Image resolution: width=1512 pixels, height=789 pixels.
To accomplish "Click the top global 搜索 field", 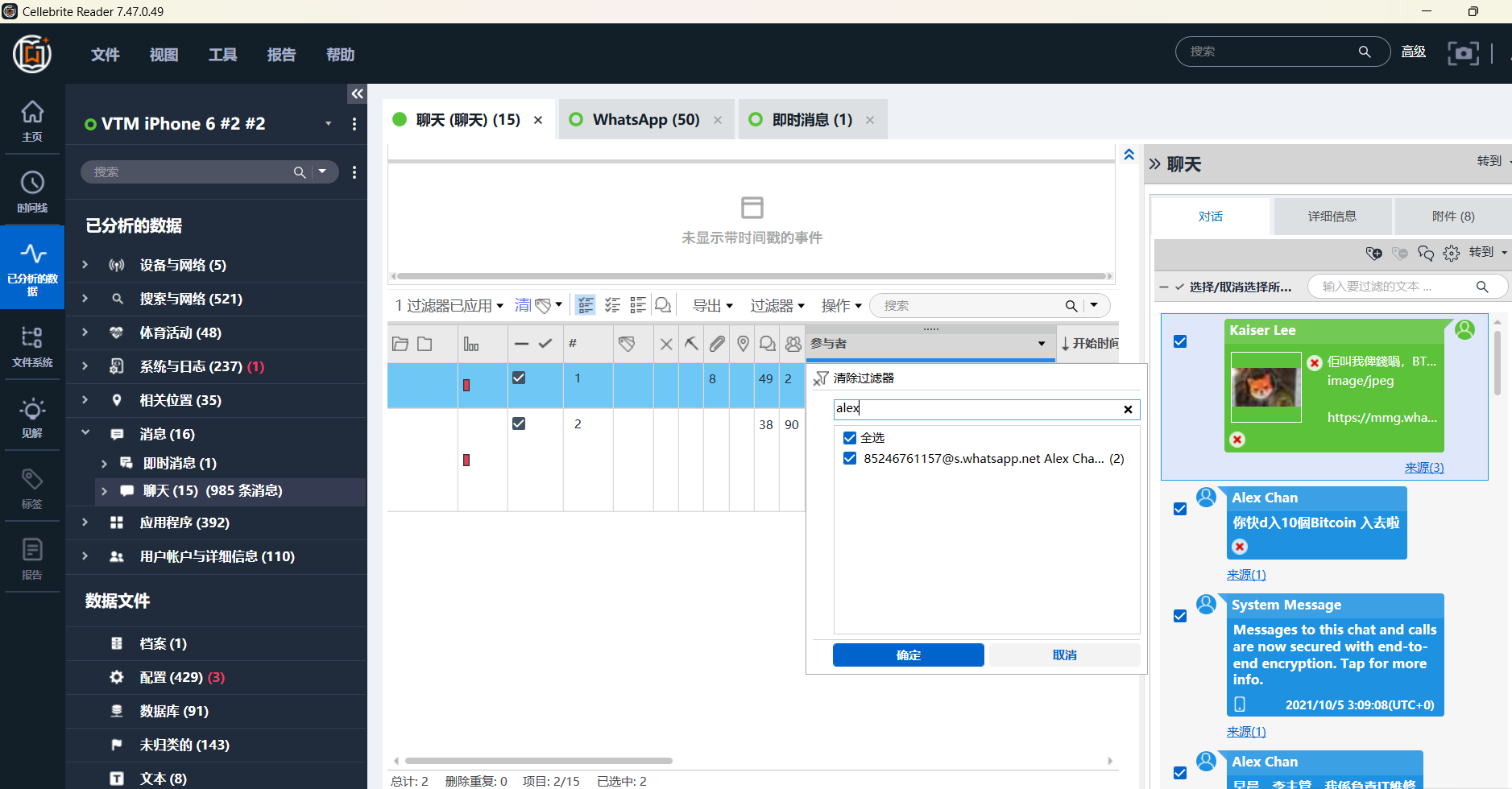I will (x=1282, y=52).
